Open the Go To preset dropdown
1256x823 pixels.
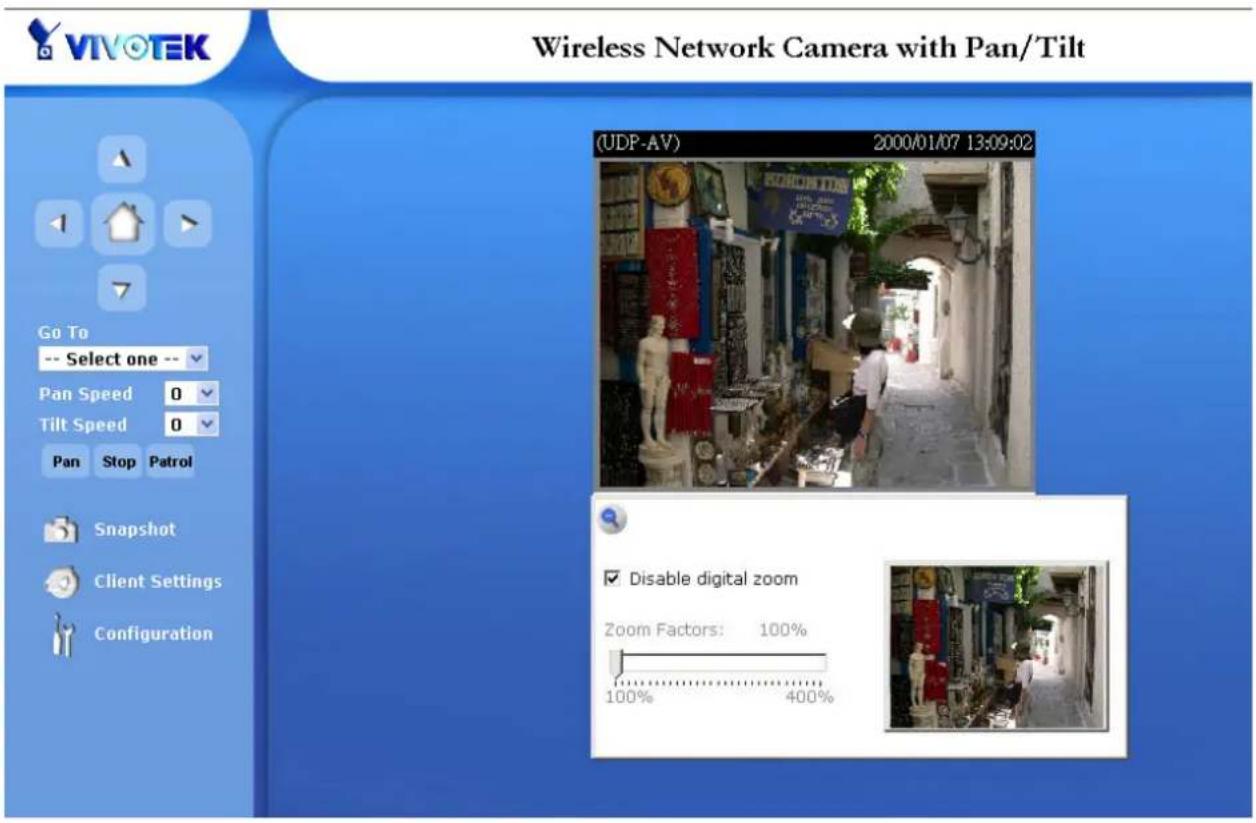[123, 358]
